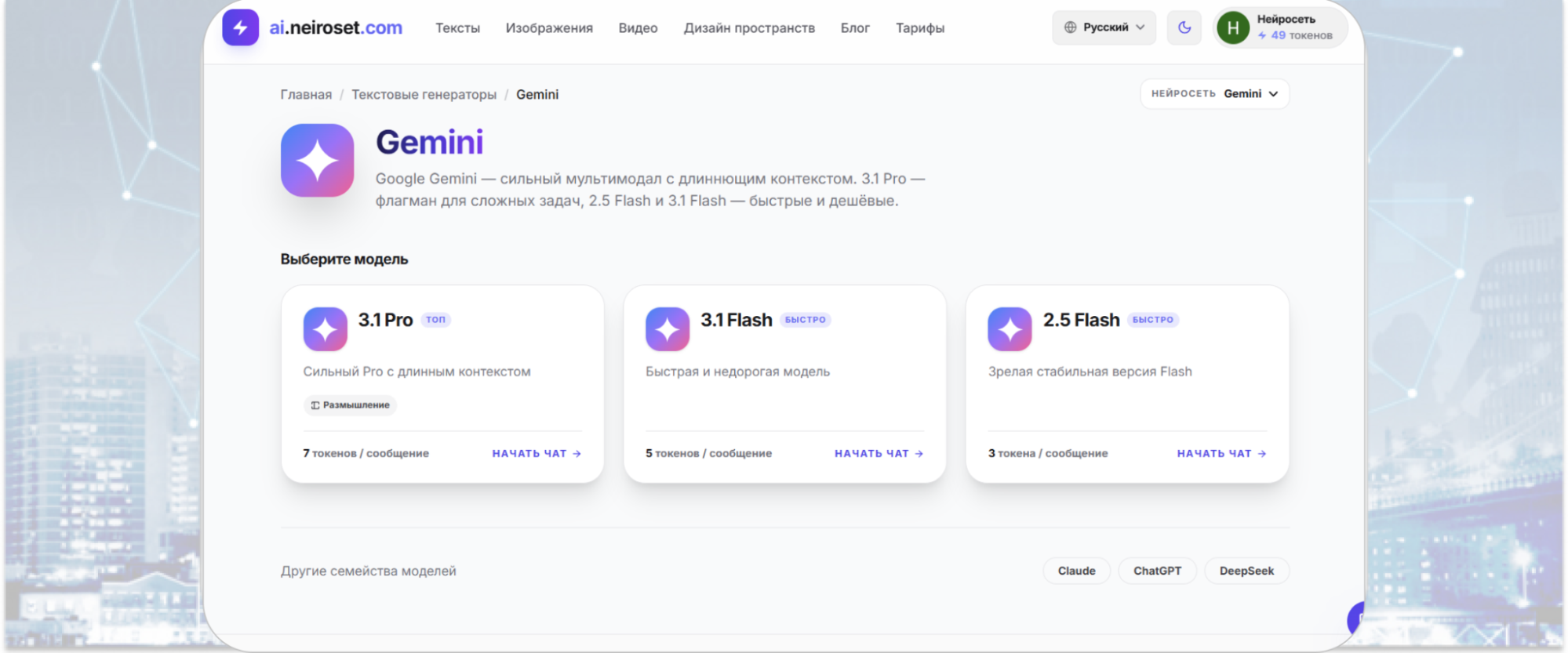This screenshot has width=1568, height=653.
Task: Click the 3.1 Flash model icon
Action: 668,329
